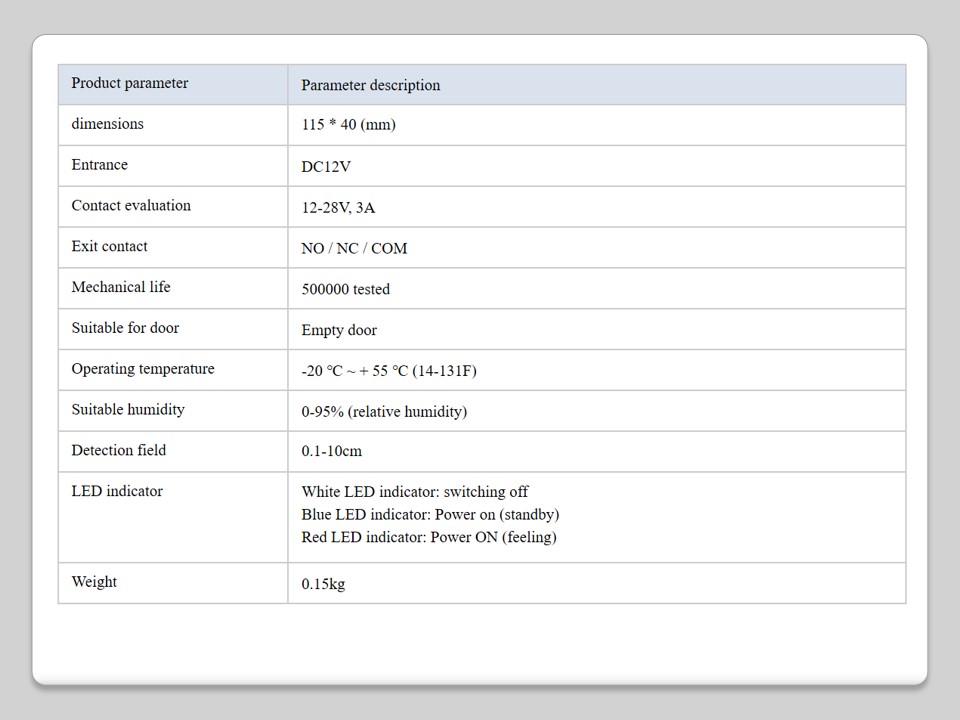Select the 'Suitable for door' label

(125, 328)
